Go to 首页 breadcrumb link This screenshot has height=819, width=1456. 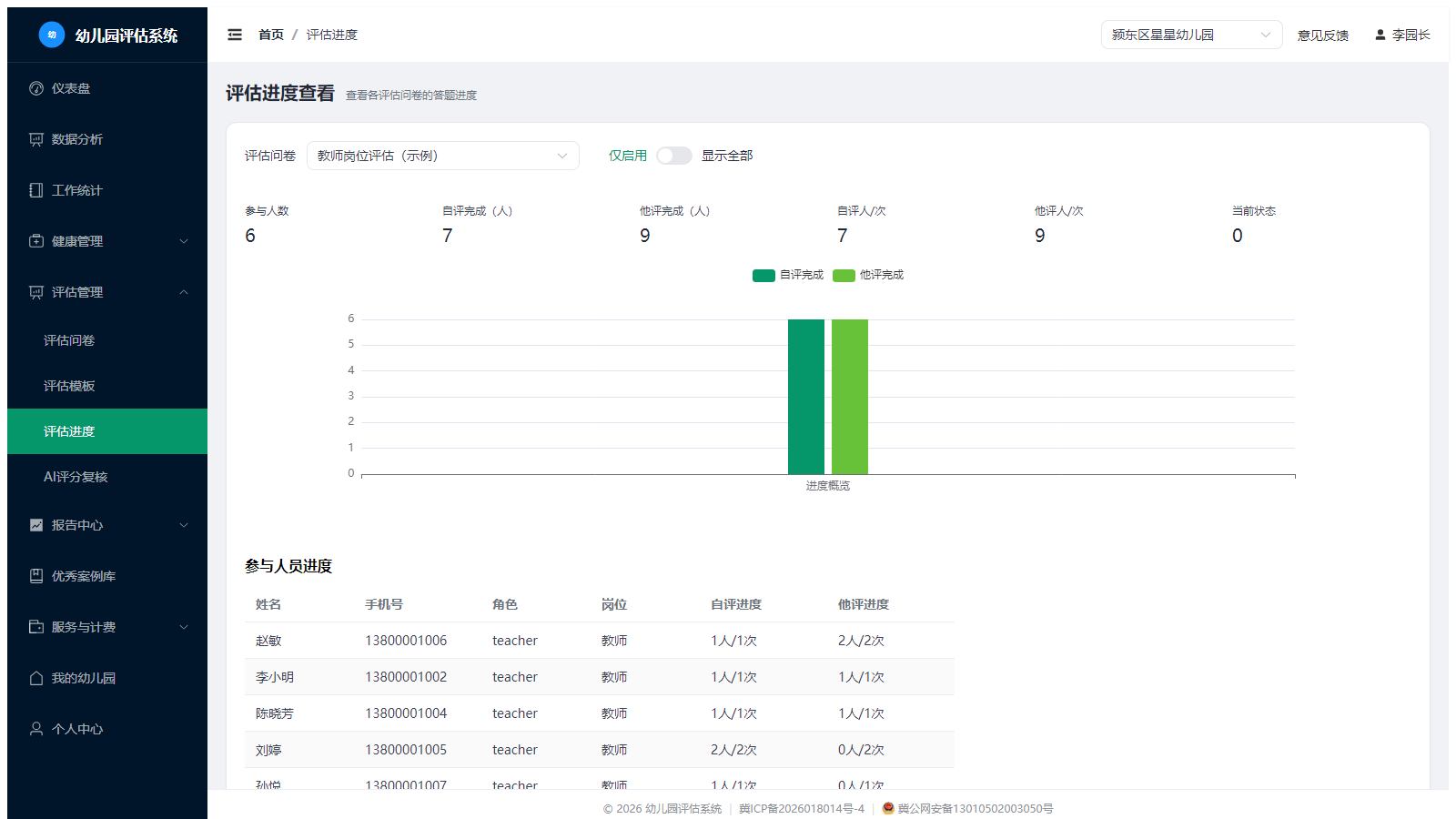click(x=271, y=35)
